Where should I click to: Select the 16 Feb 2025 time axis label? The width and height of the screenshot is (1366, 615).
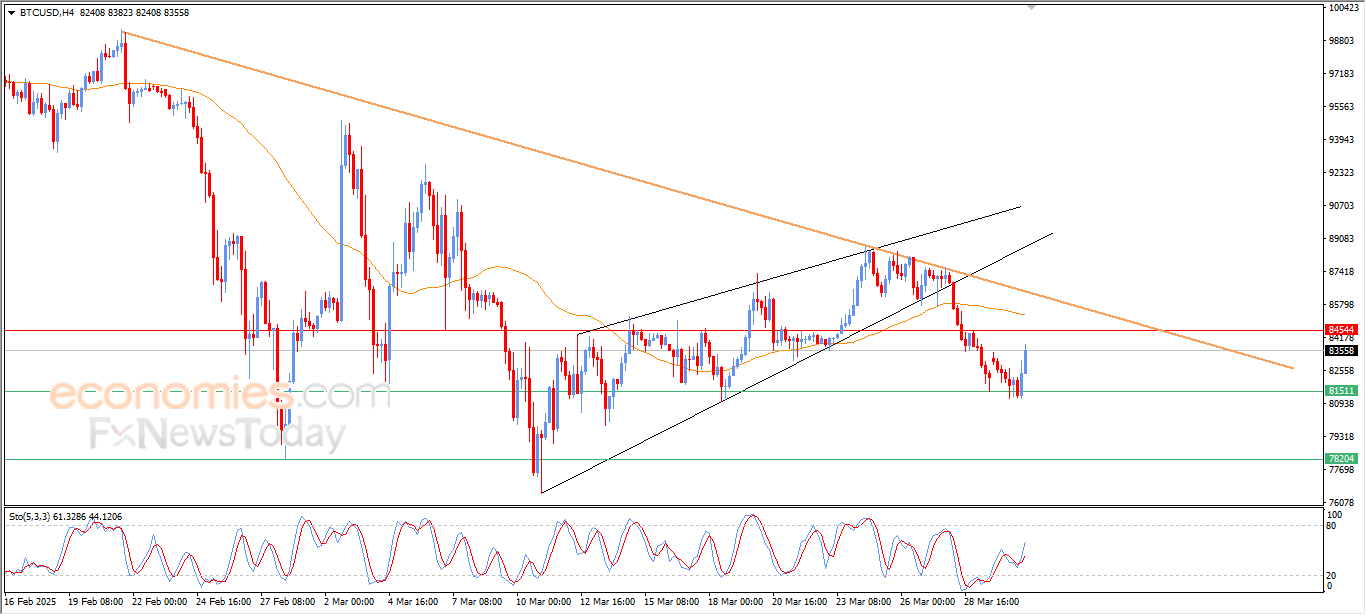coord(29,601)
